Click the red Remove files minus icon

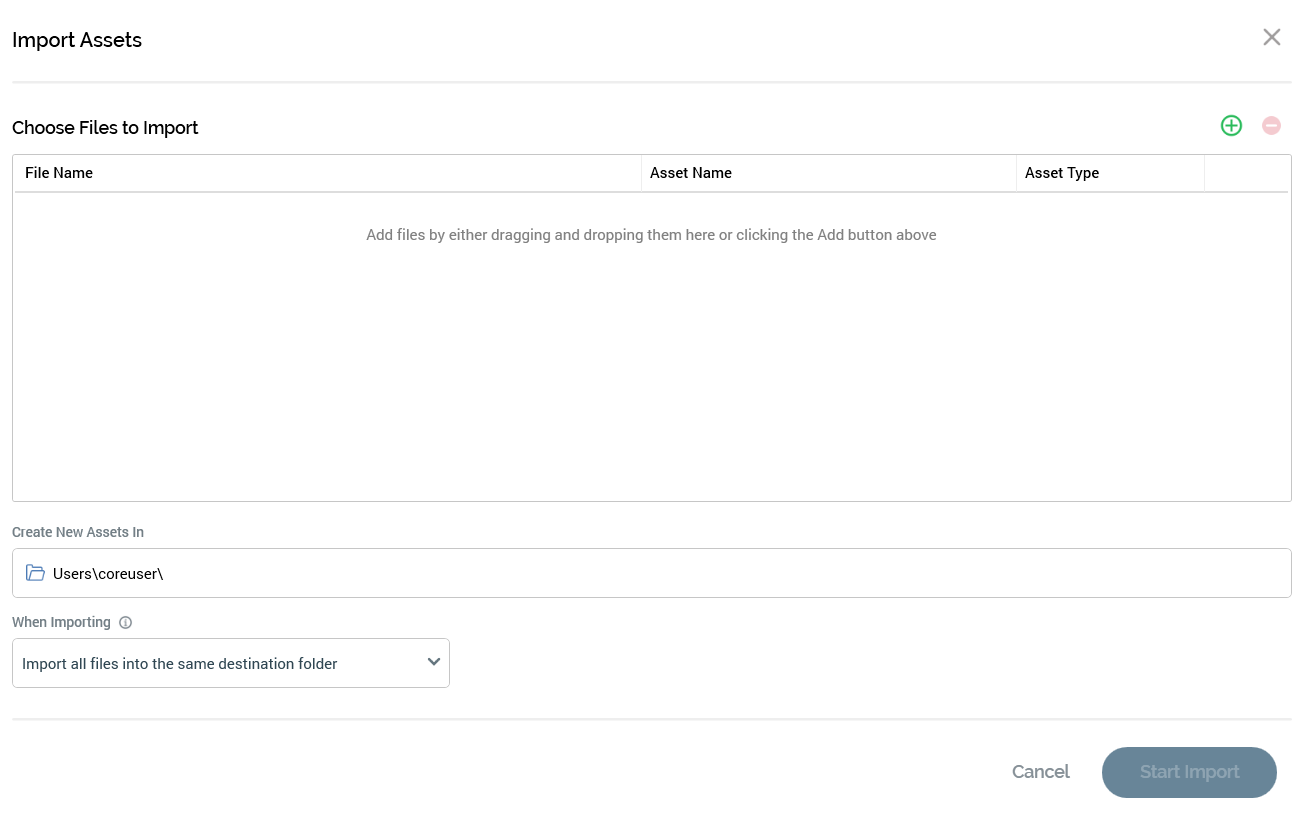tap(1271, 126)
